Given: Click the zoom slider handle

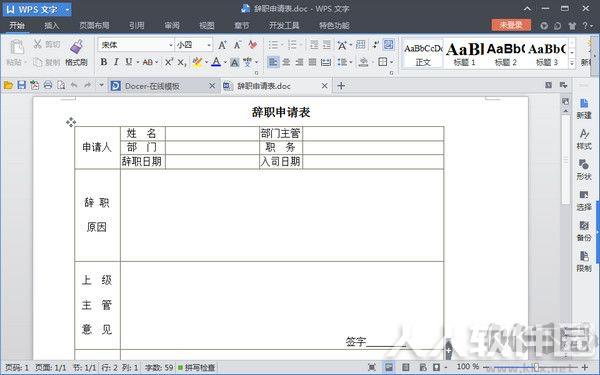Looking at the screenshot, I should pos(536,367).
